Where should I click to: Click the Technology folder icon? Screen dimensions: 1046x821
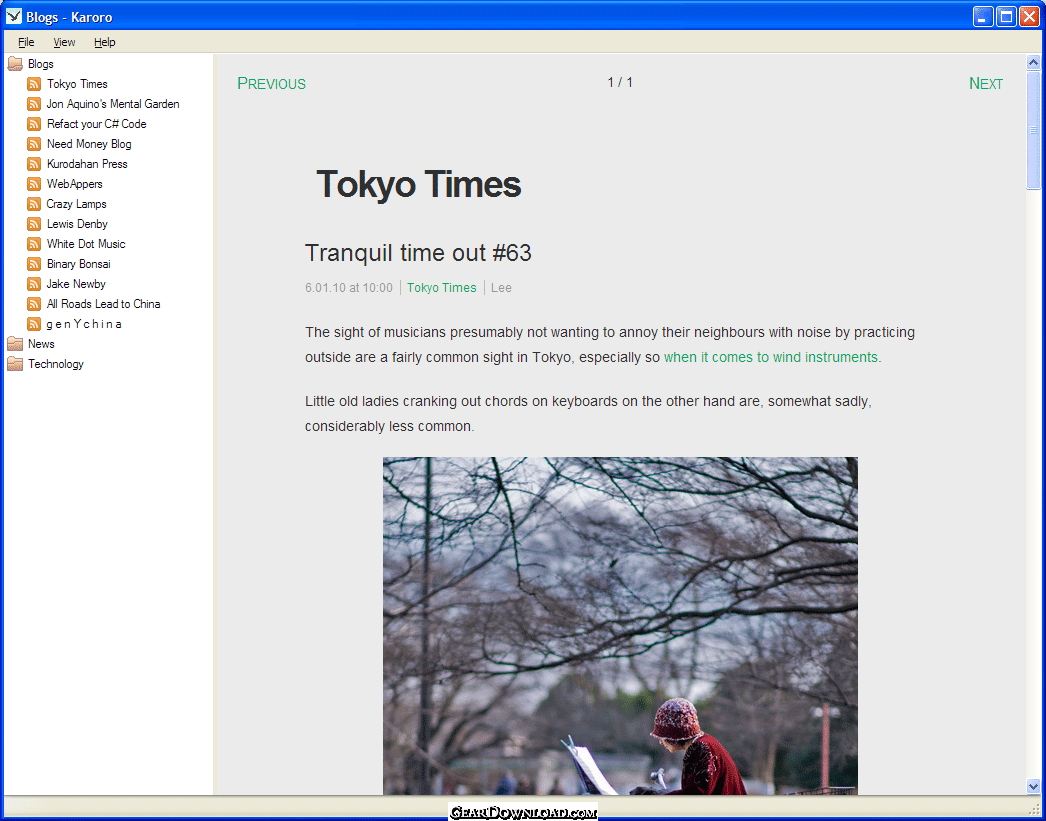click(15, 364)
